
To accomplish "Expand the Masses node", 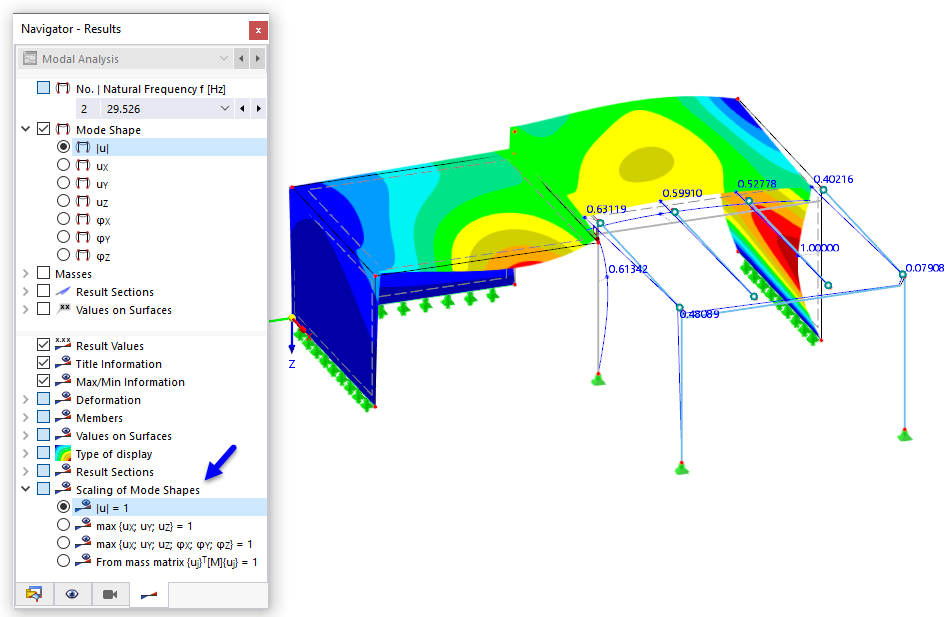I will tap(25, 273).
